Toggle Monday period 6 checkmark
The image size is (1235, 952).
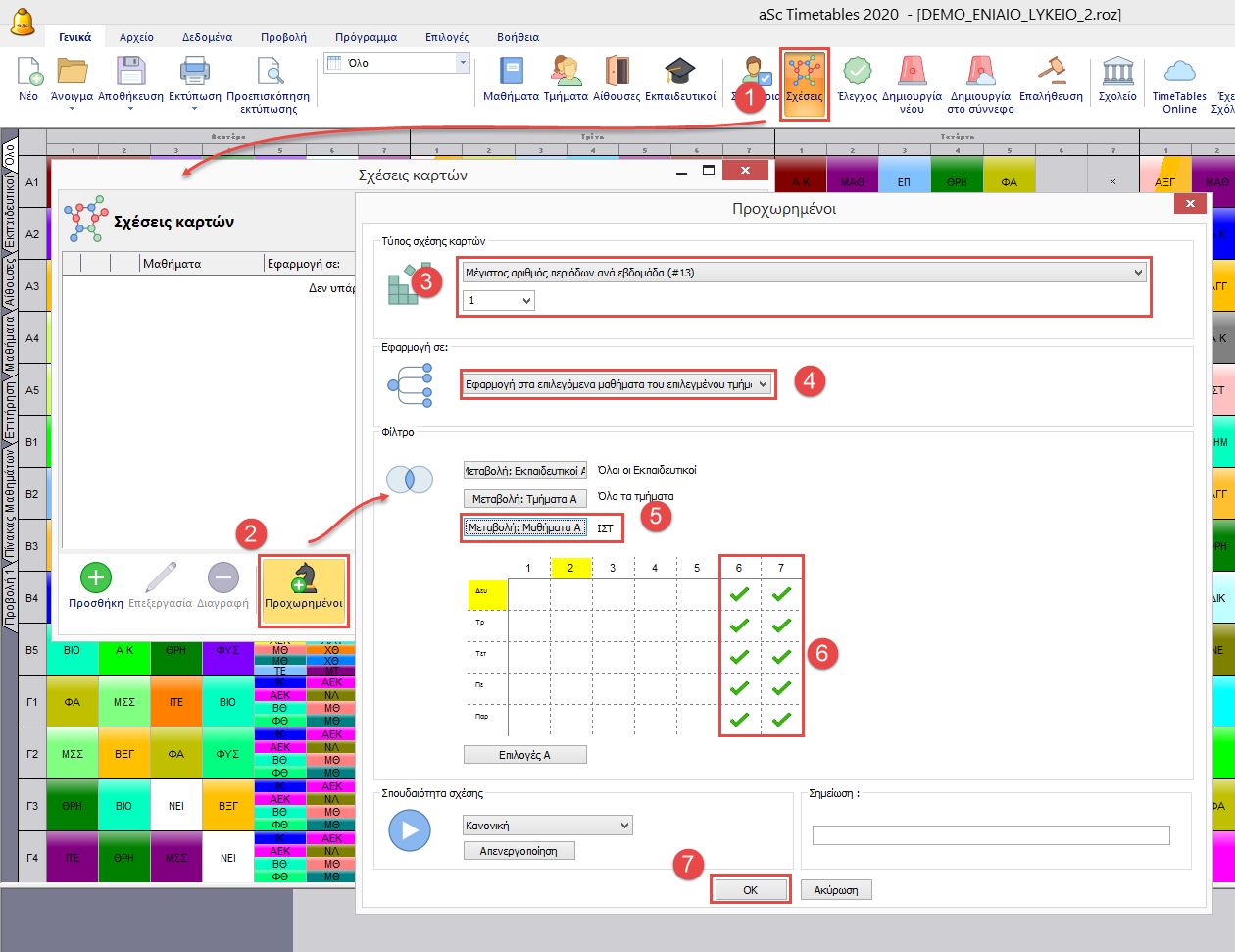[x=739, y=594]
